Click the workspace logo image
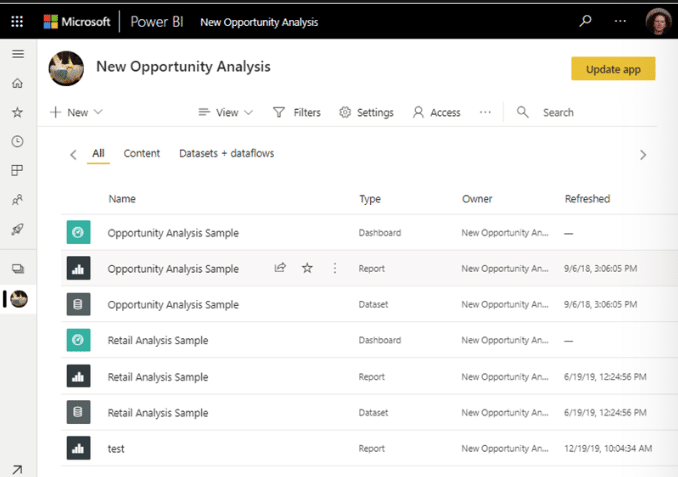Image resolution: width=678 pixels, height=477 pixels. [66, 68]
